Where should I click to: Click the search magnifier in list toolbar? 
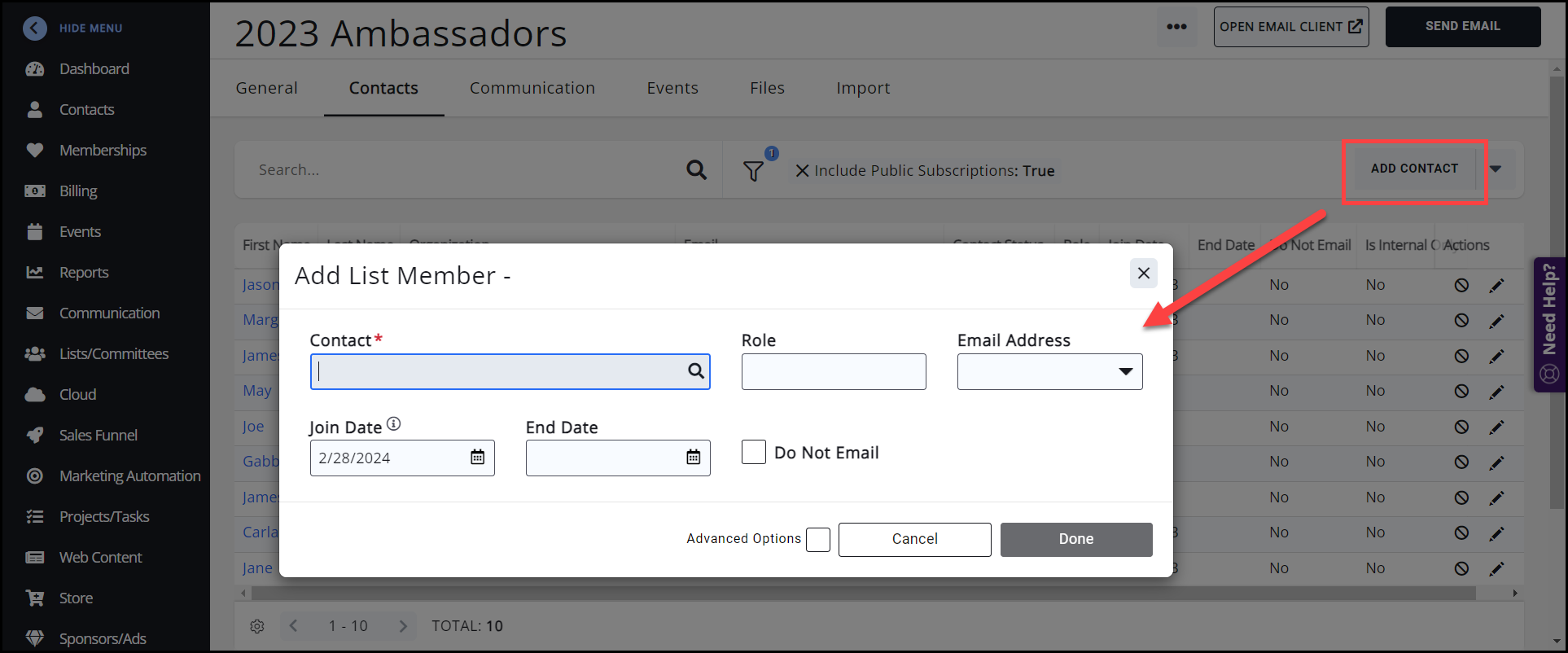click(696, 170)
